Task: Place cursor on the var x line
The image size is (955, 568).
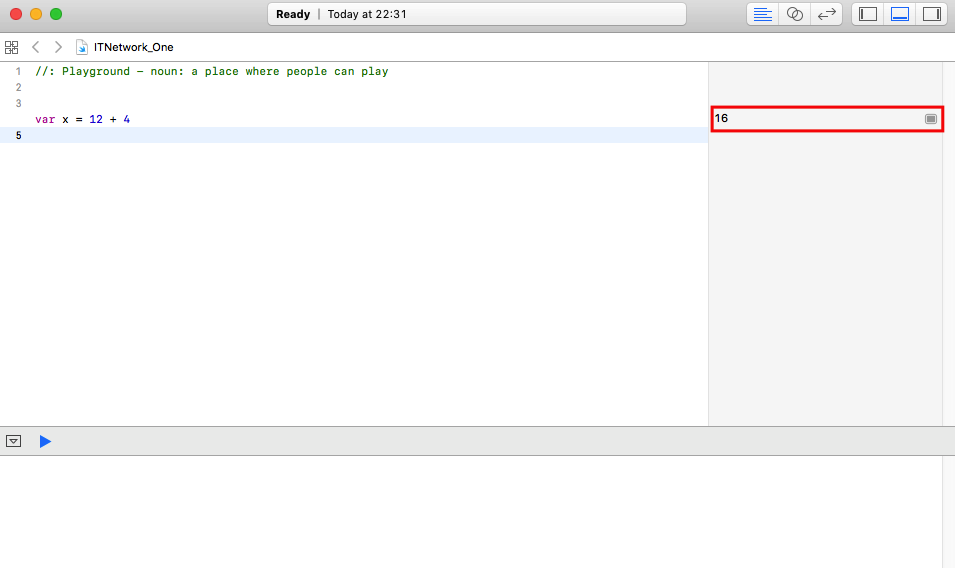Action: tap(353, 119)
